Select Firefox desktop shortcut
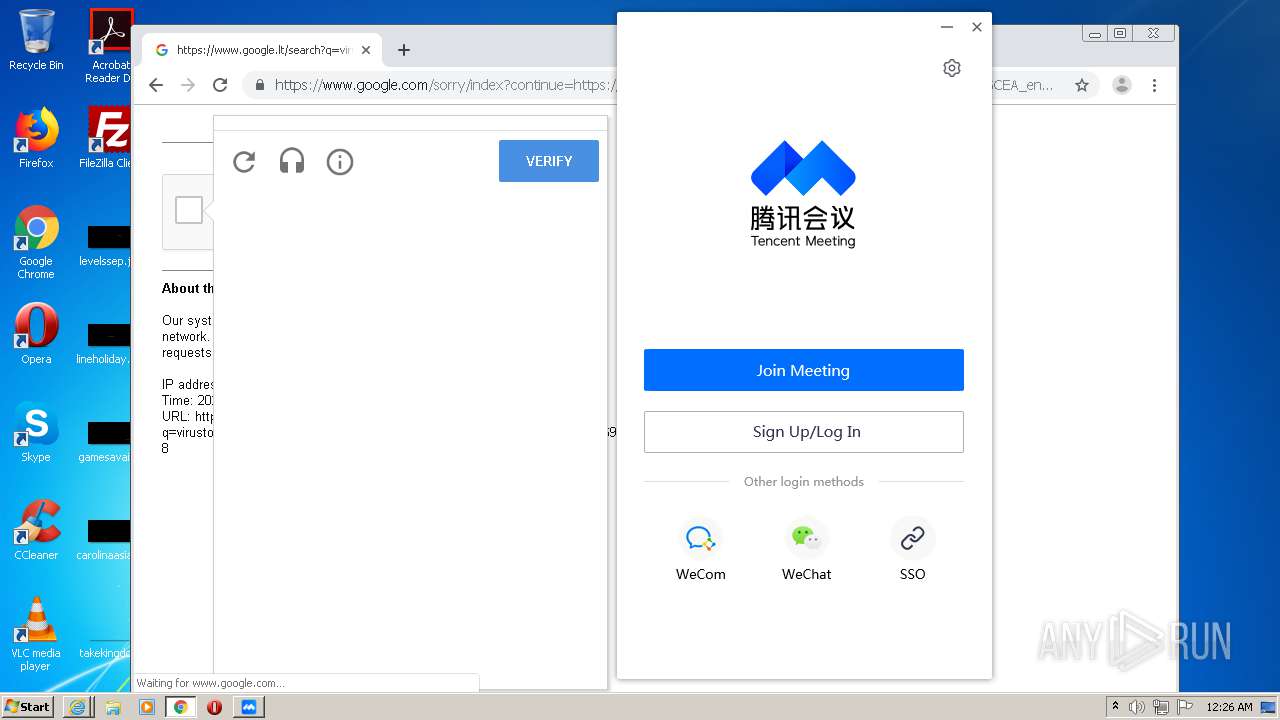1280x720 pixels. coord(36,138)
